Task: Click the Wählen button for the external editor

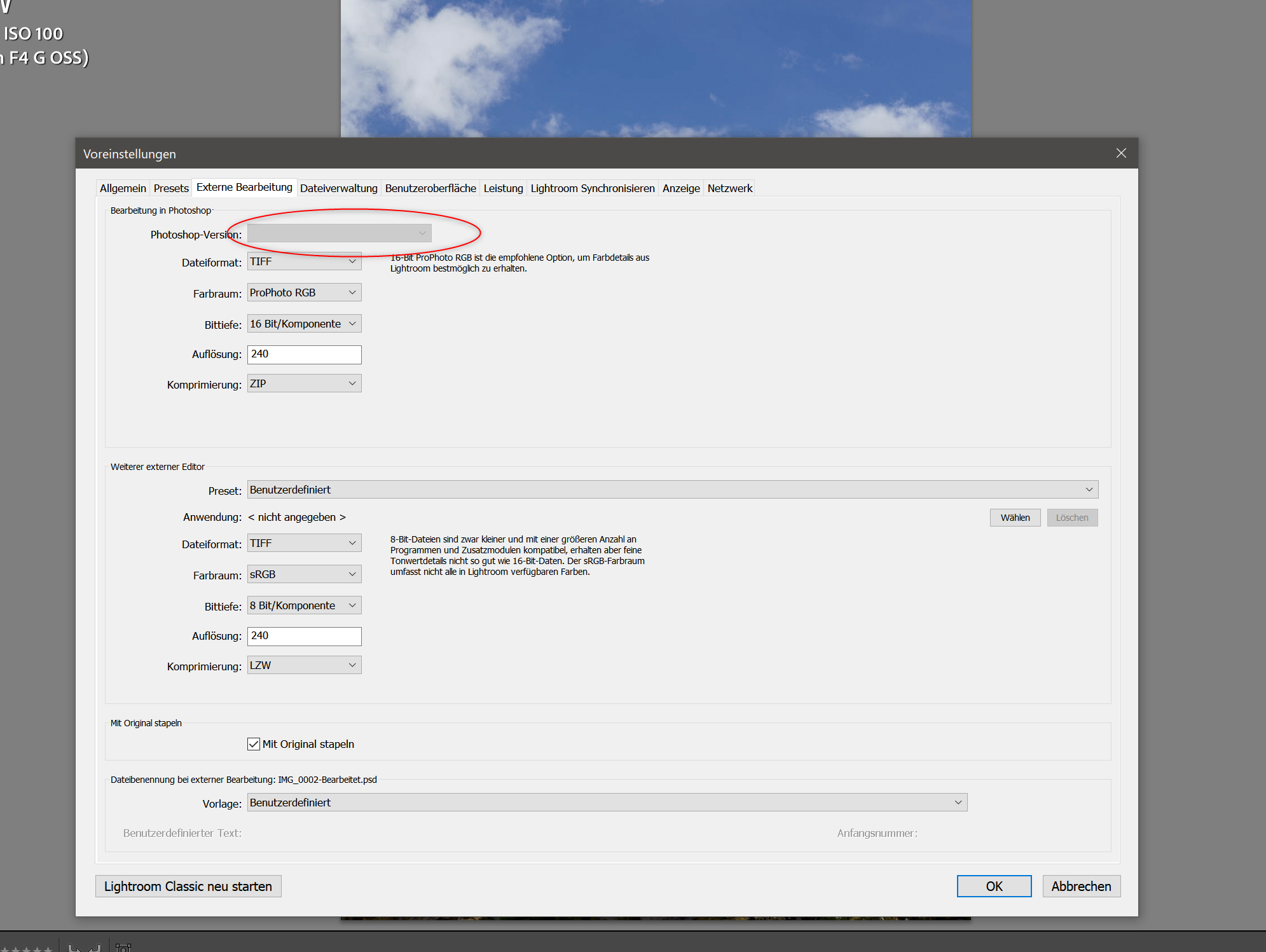Action: (x=1014, y=517)
